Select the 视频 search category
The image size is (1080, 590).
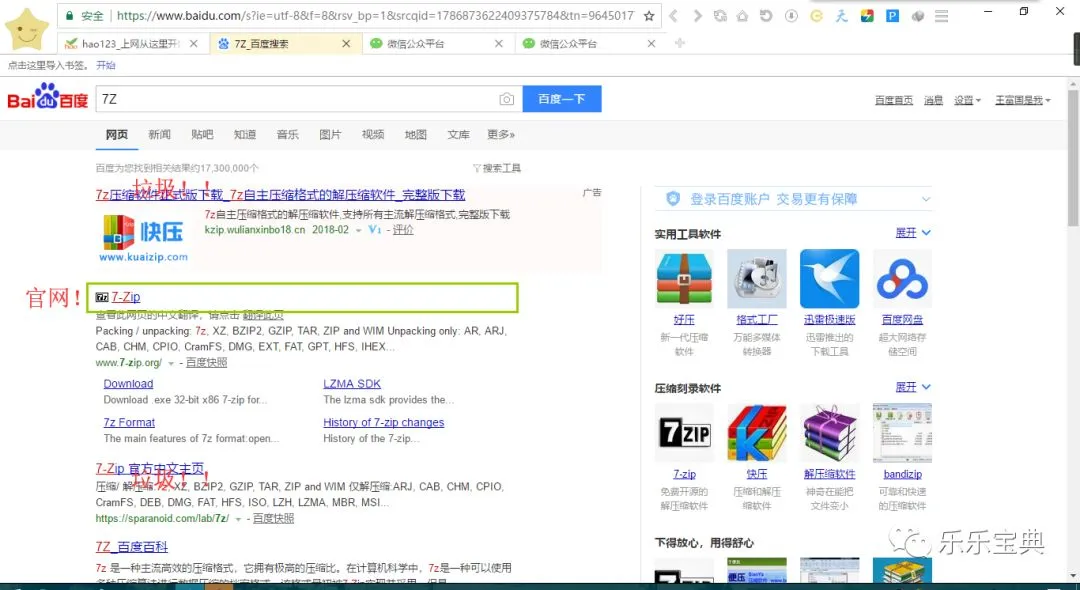373,134
